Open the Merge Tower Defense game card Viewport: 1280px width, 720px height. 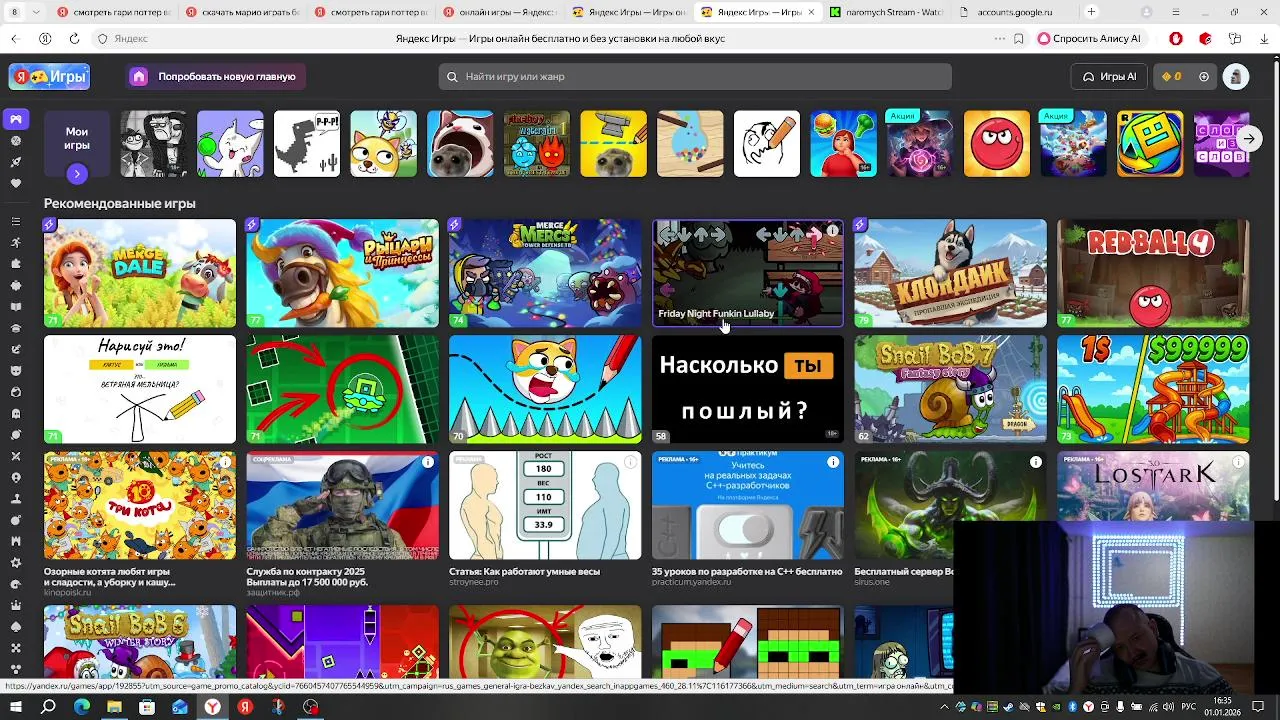click(545, 273)
